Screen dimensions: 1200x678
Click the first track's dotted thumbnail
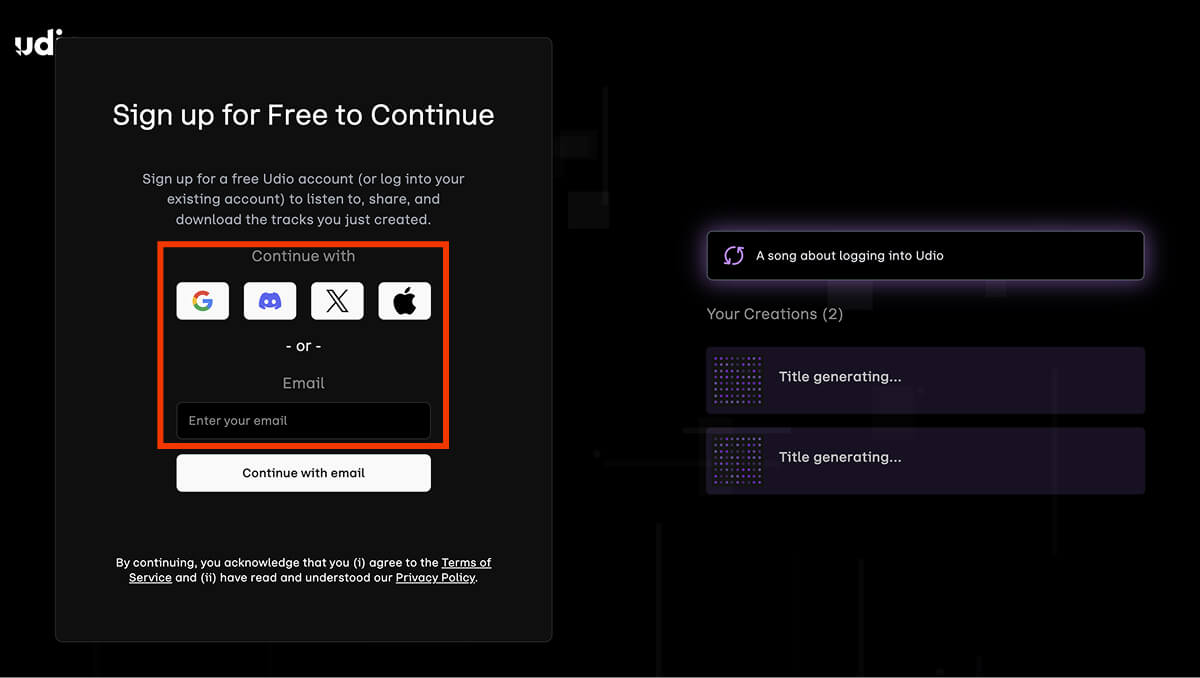tap(738, 380)
